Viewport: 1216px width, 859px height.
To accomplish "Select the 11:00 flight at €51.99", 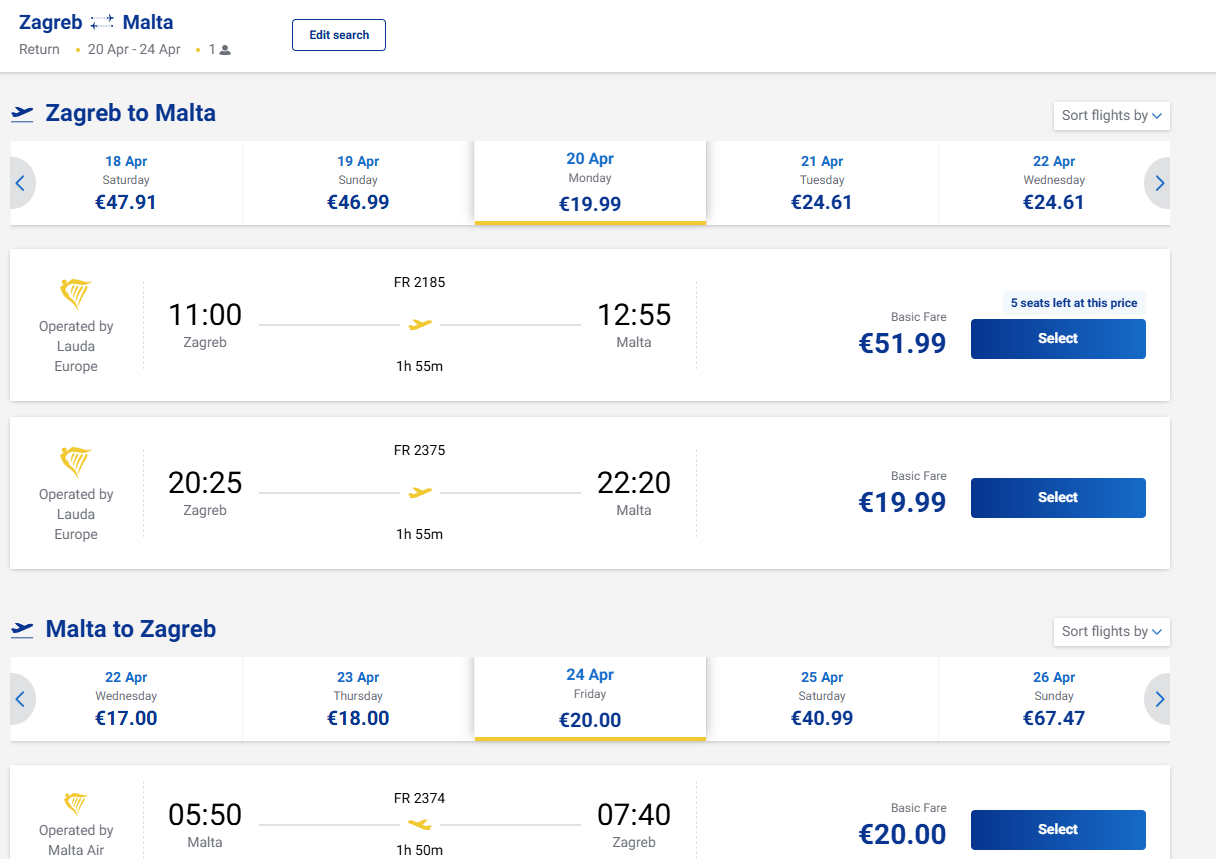I will tap(1057, 339).
